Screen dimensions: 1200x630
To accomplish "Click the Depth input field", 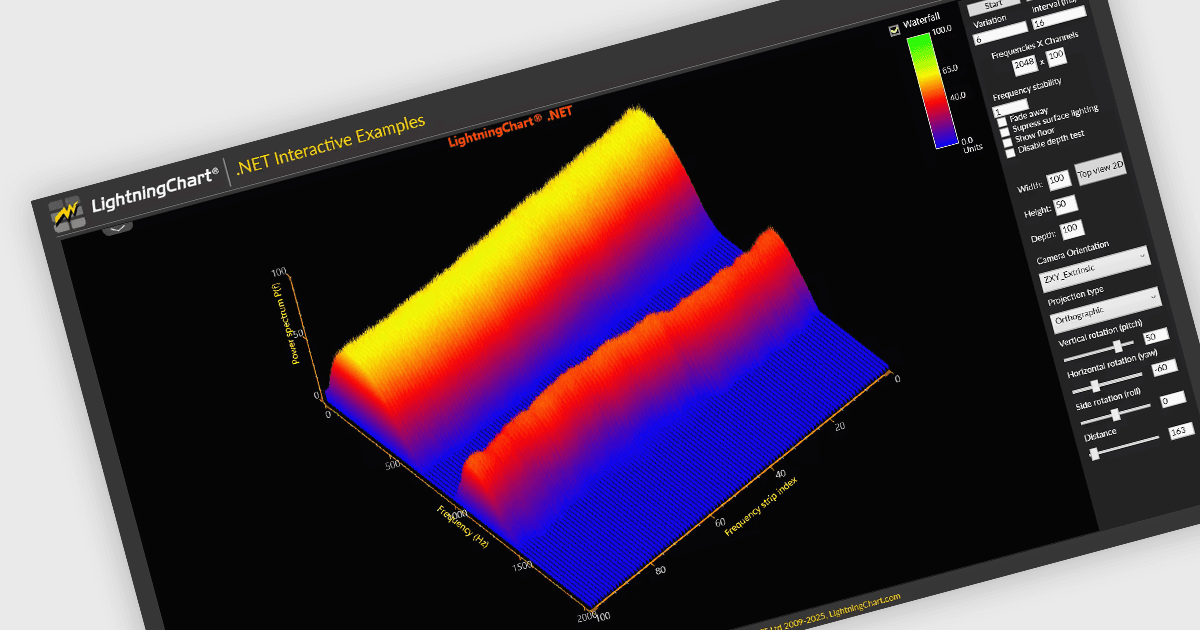I will pos(1072,229).
